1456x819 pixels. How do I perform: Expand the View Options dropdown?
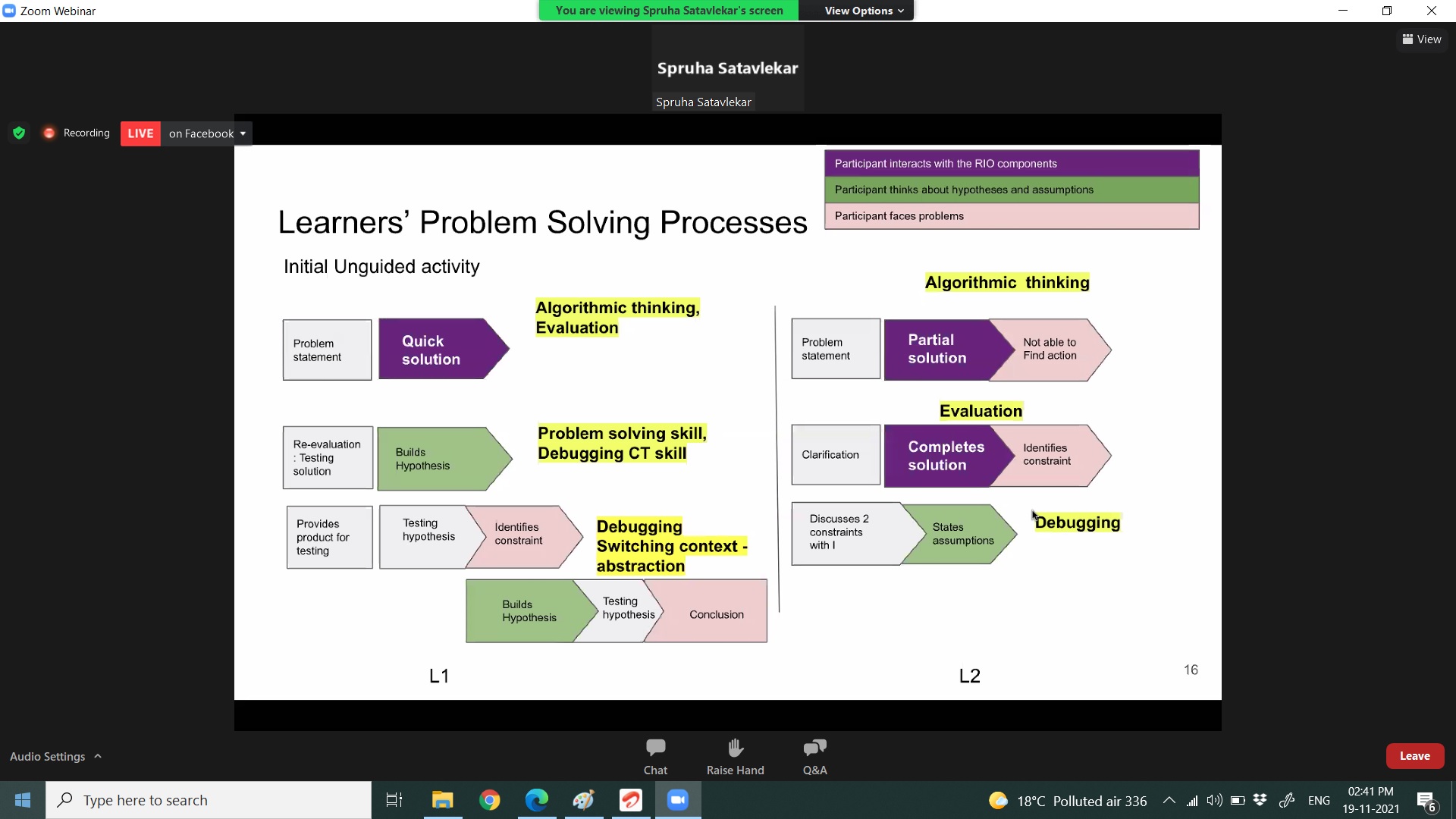click(x=864, y=11)
